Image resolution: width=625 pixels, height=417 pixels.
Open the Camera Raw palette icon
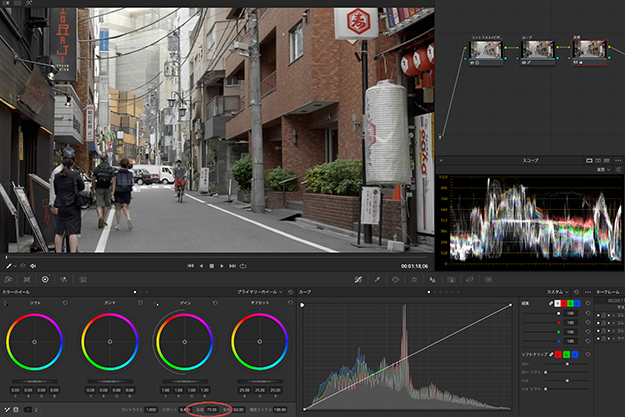[8, 280]
